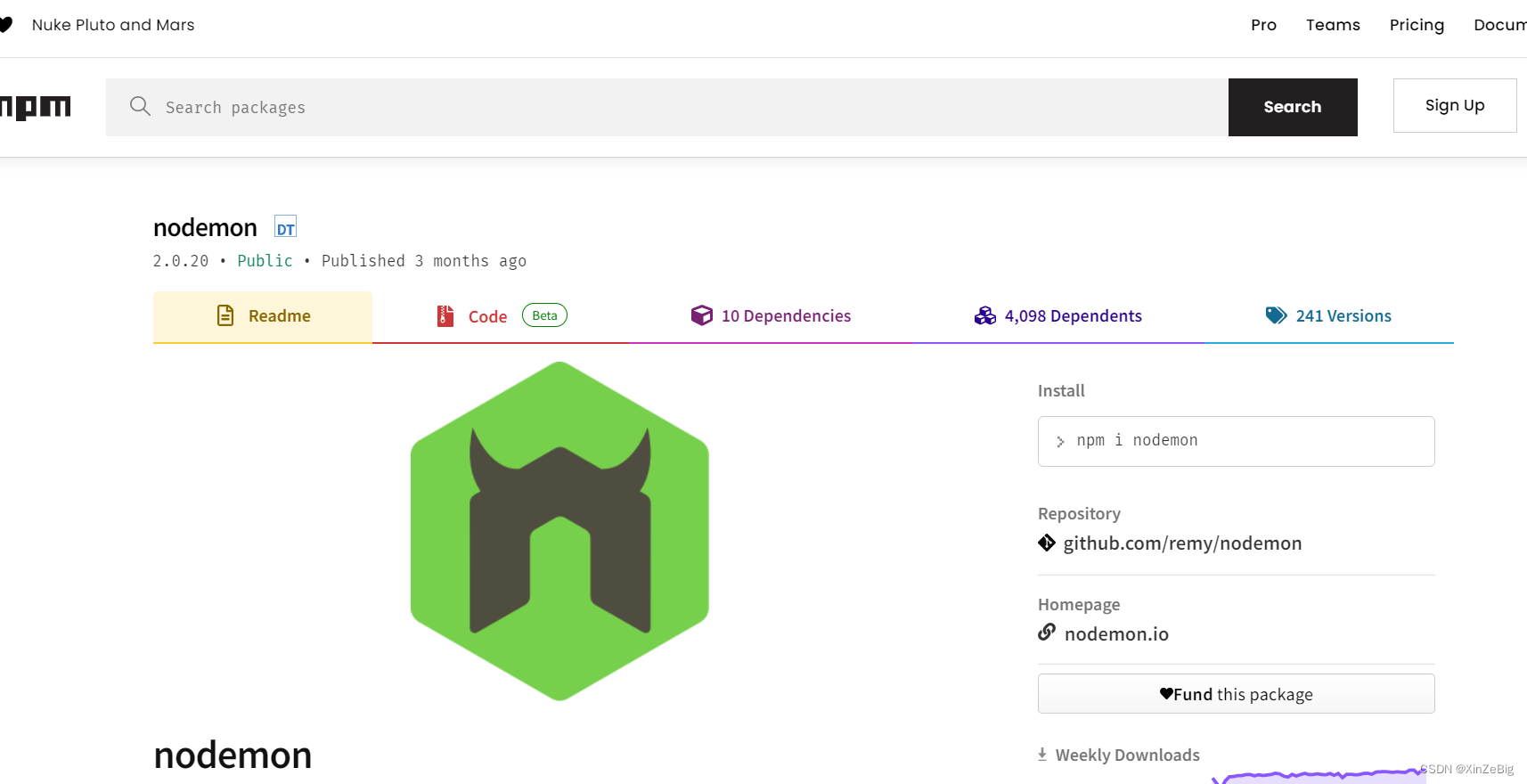Open the 10 Dependencies tab
1527x784 pixels.
[772, 316]
